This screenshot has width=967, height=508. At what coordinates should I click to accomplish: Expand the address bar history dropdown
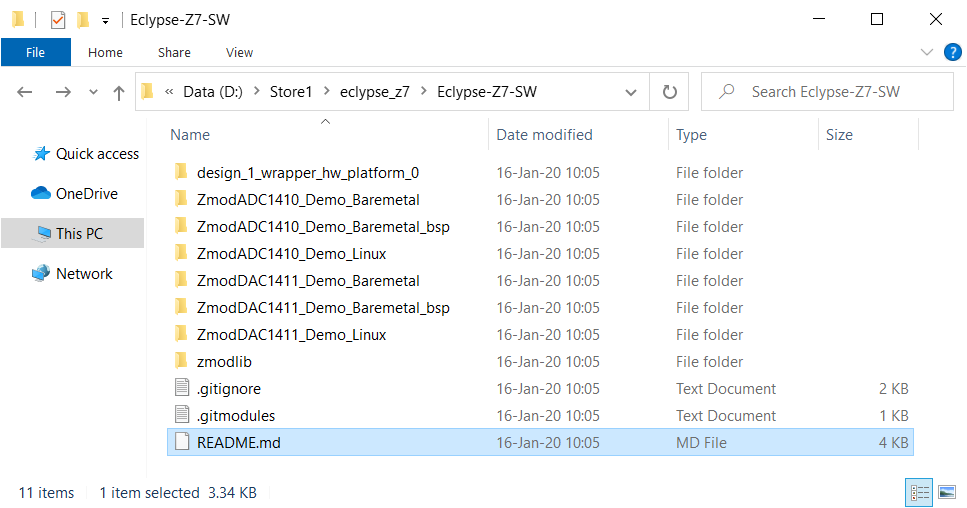pyautogui.click(x=630, y=92)
